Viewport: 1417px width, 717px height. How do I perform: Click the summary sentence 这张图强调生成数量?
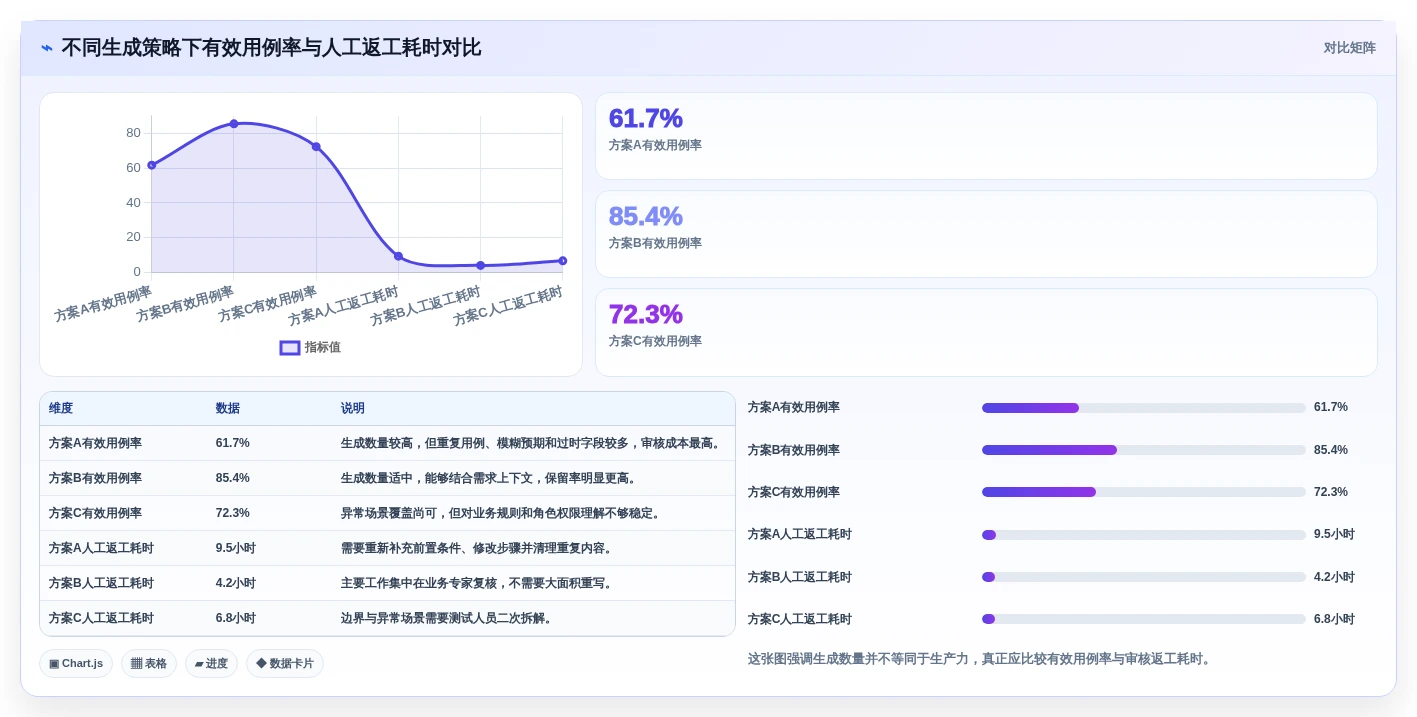click(981, 659)
